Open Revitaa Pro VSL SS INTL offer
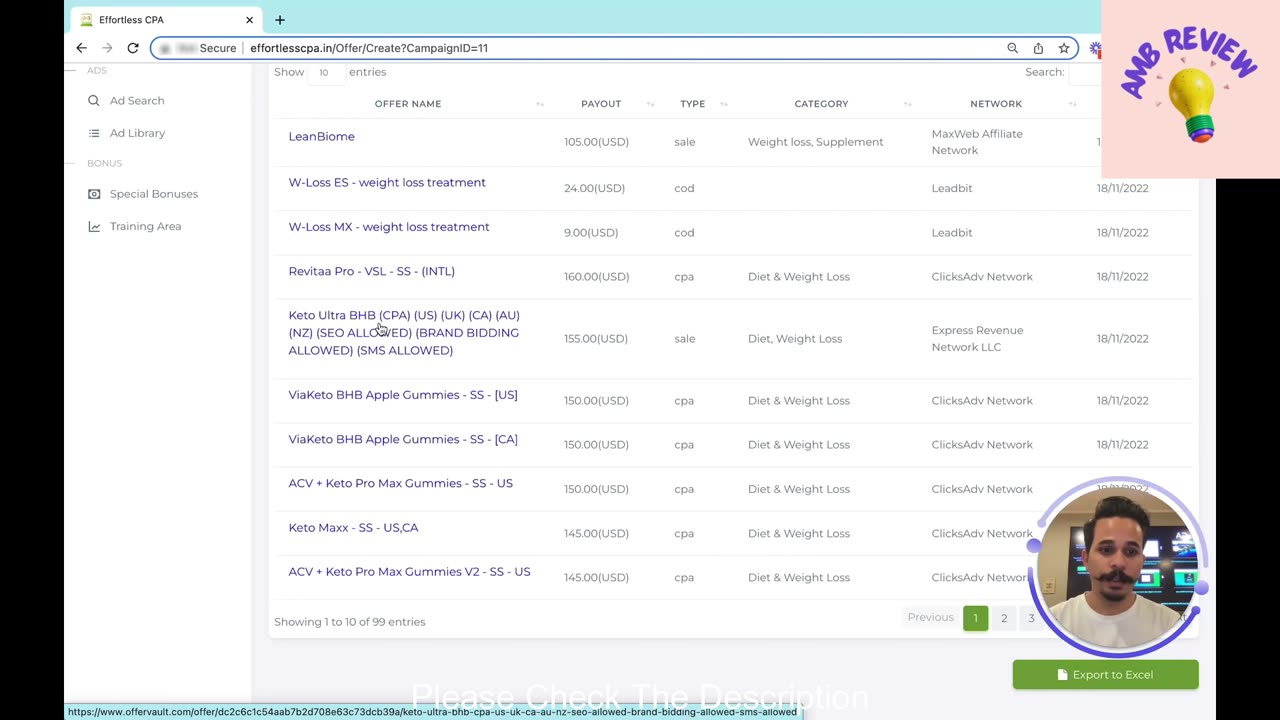This screenshot has height=720, width=1280. pyautogui.click(x=371, y=271)
